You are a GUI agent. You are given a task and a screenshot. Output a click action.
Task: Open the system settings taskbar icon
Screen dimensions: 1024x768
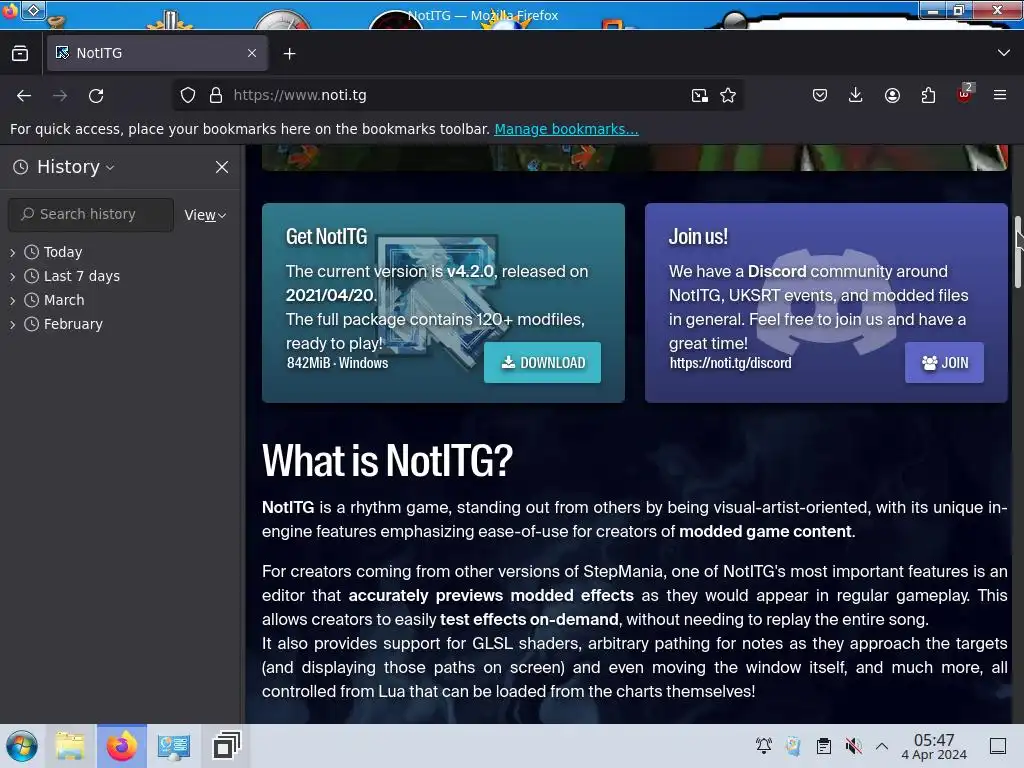tap(174, 746)
